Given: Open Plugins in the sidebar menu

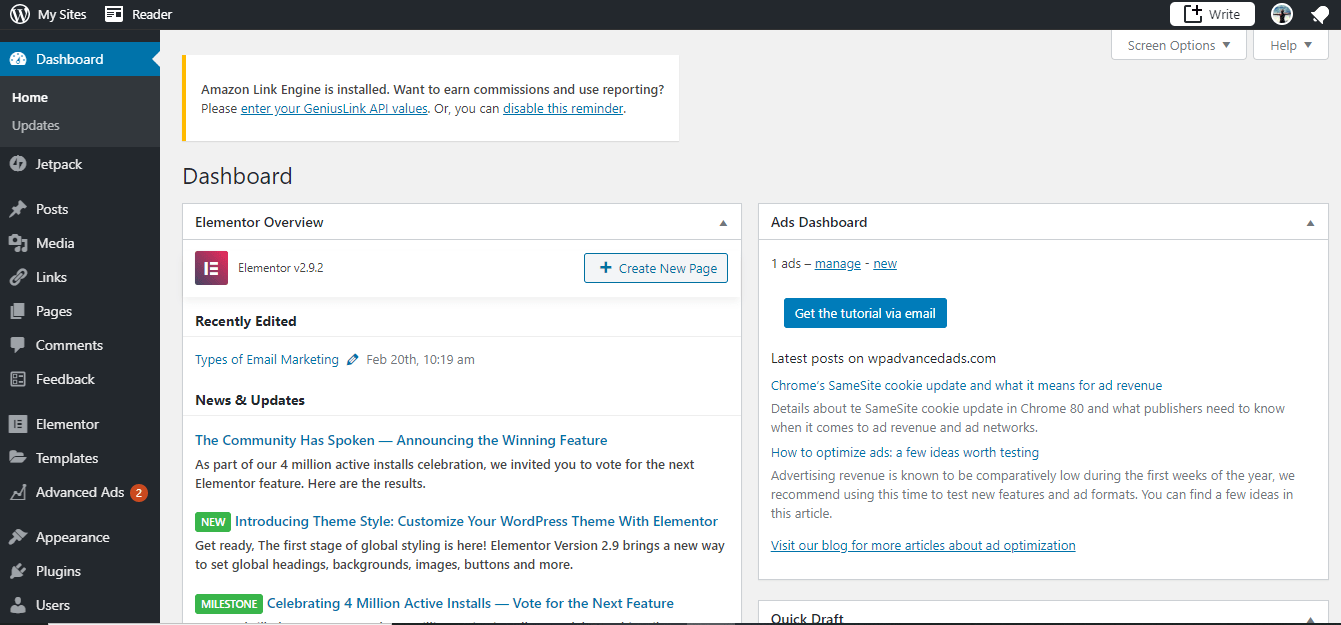Looking at the screenshot, I should click(x=58, y=571).
